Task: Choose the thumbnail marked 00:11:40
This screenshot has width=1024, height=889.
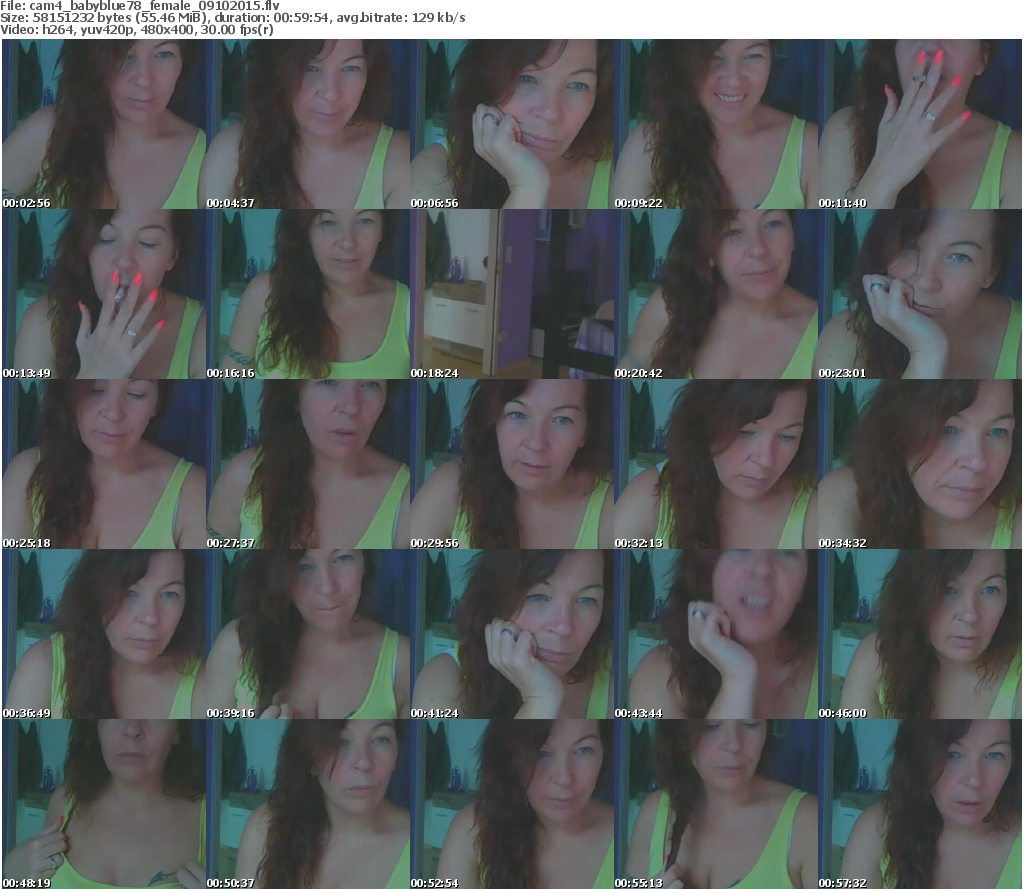Action: pos(920,124)
